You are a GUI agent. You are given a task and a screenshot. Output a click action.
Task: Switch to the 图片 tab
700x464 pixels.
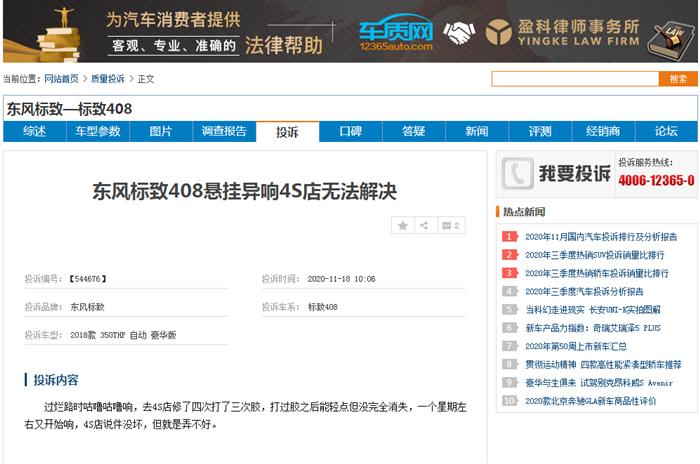coord(161,131)
